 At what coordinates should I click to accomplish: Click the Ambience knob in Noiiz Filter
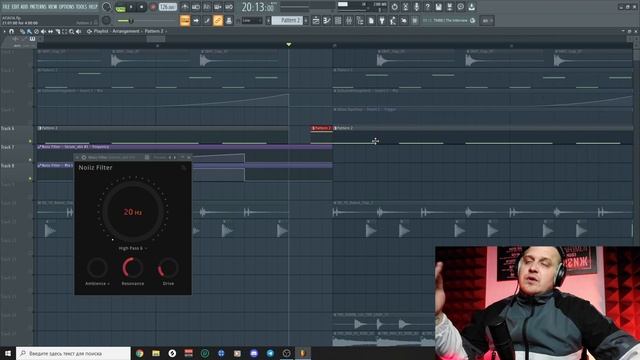pyautogui.click(x=97, y=268)
